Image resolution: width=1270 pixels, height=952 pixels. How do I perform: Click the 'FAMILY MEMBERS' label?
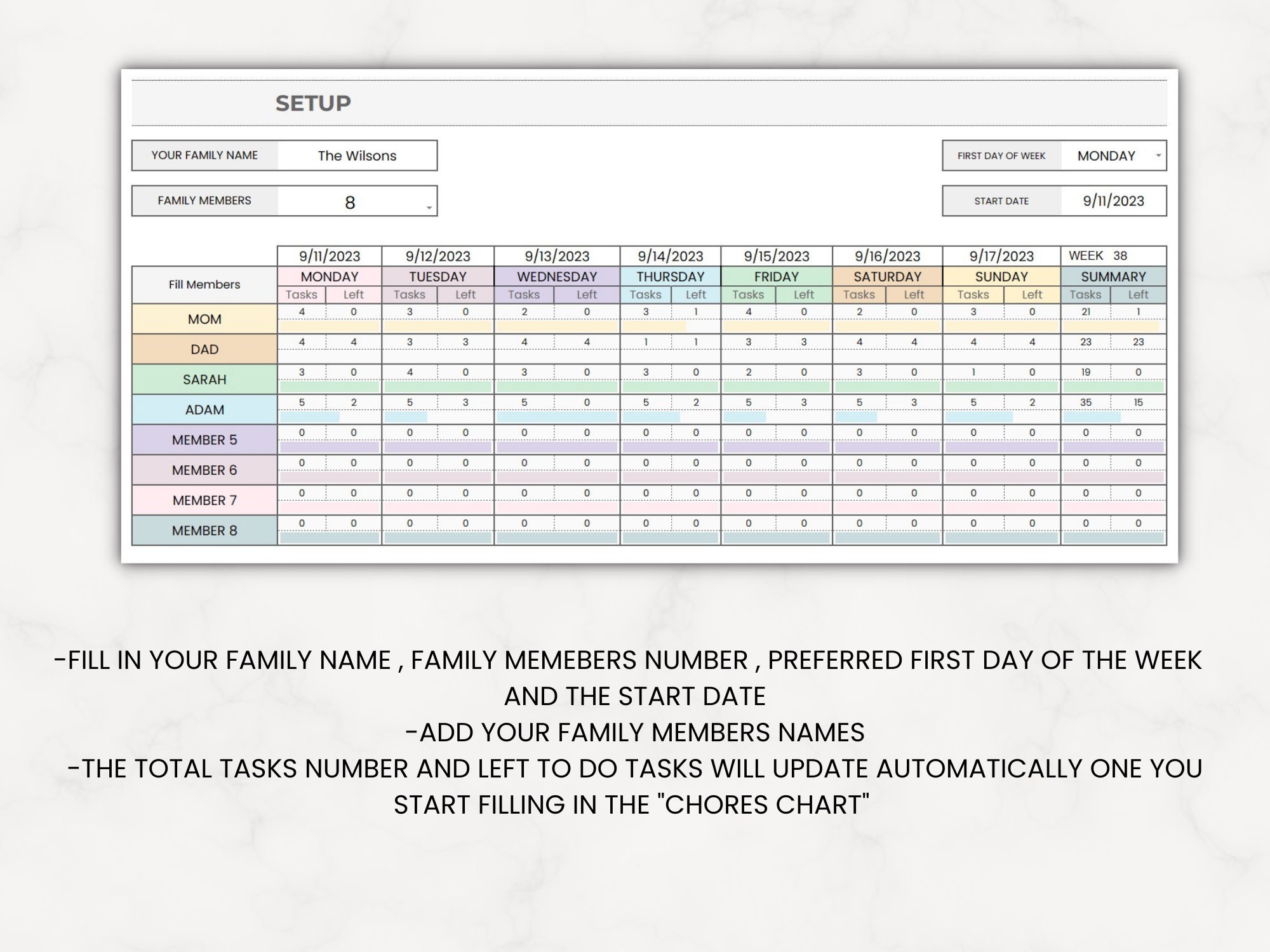[x=204, y=201]
